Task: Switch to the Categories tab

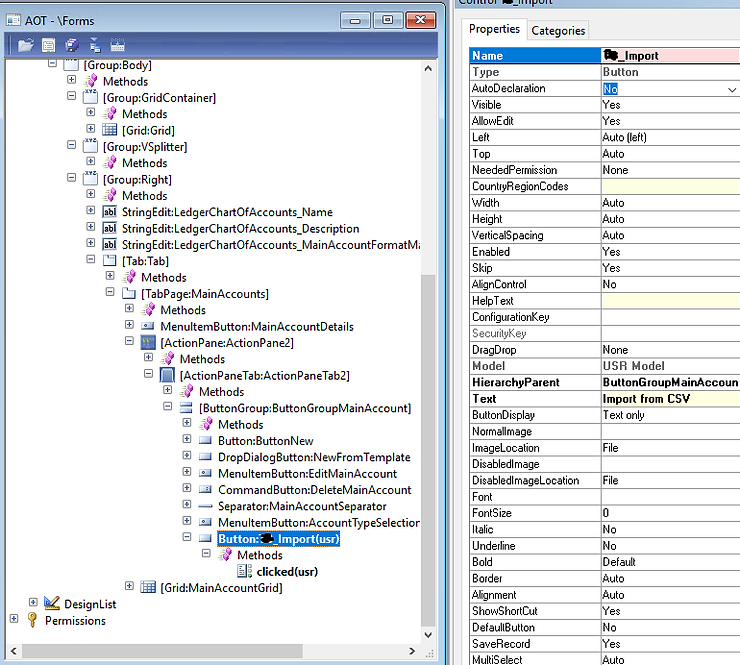Action: click(x=558, y=31)
